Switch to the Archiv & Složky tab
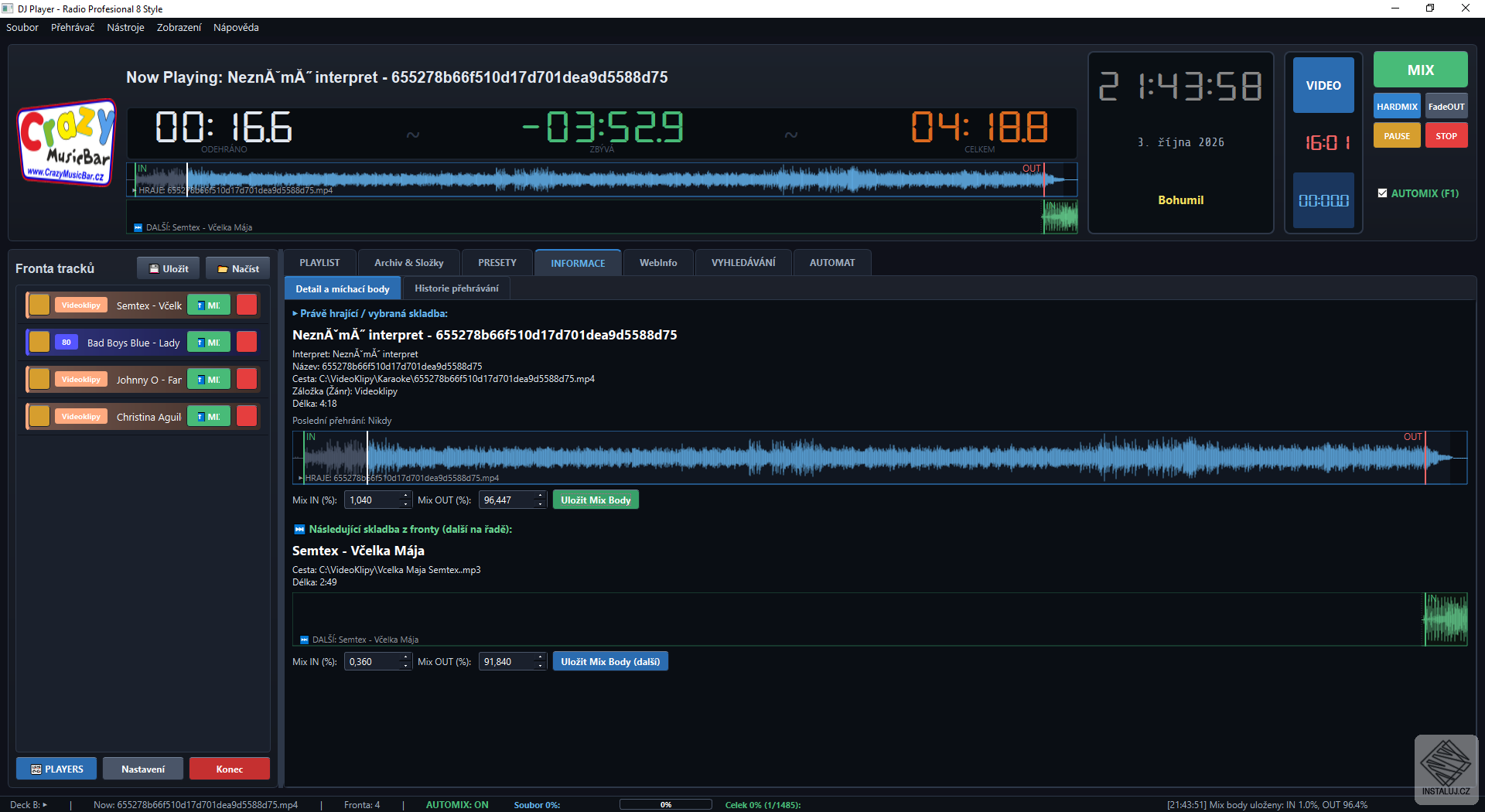1485x812 pixels. point(409,263)
